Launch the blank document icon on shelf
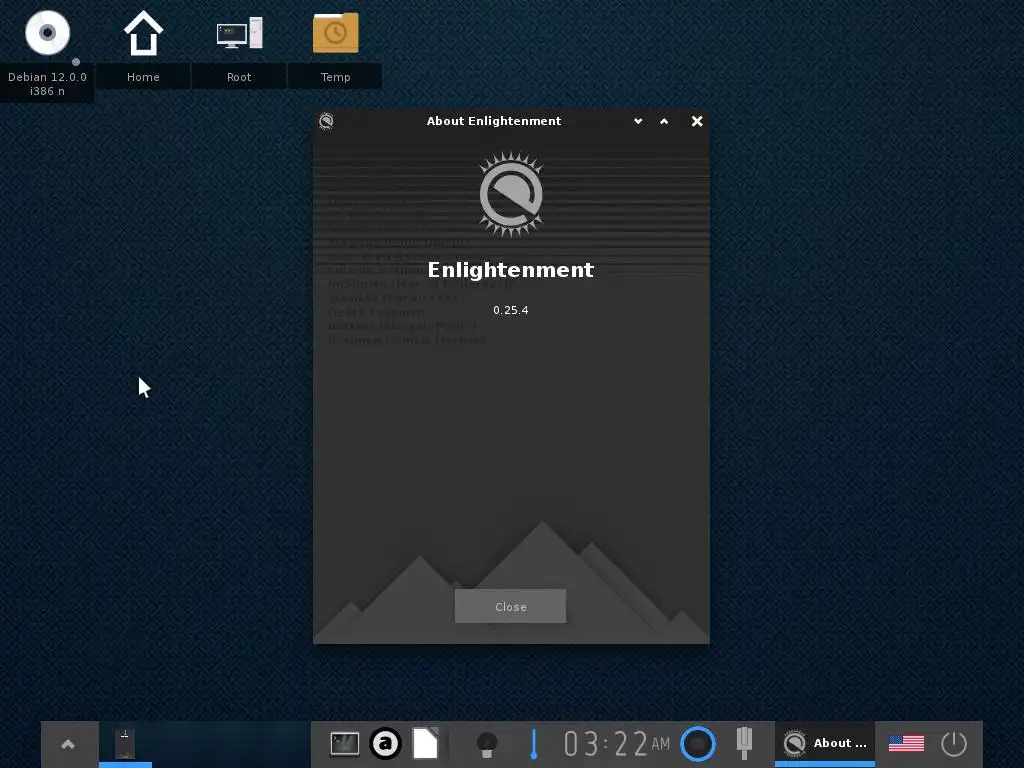Screen dimensions: 1024x768 (425, 743)
